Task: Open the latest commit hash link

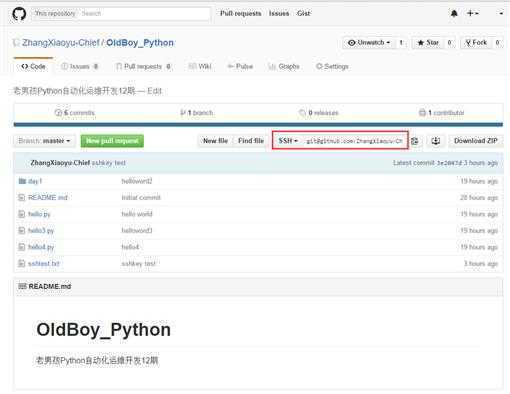Action: (449, 163)
